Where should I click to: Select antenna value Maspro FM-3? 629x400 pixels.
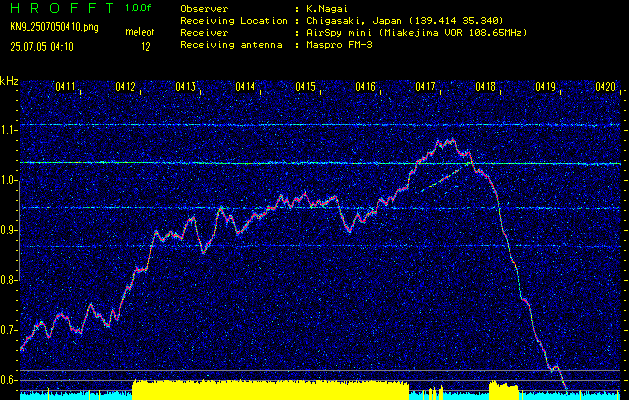click(x=339, y=45)
